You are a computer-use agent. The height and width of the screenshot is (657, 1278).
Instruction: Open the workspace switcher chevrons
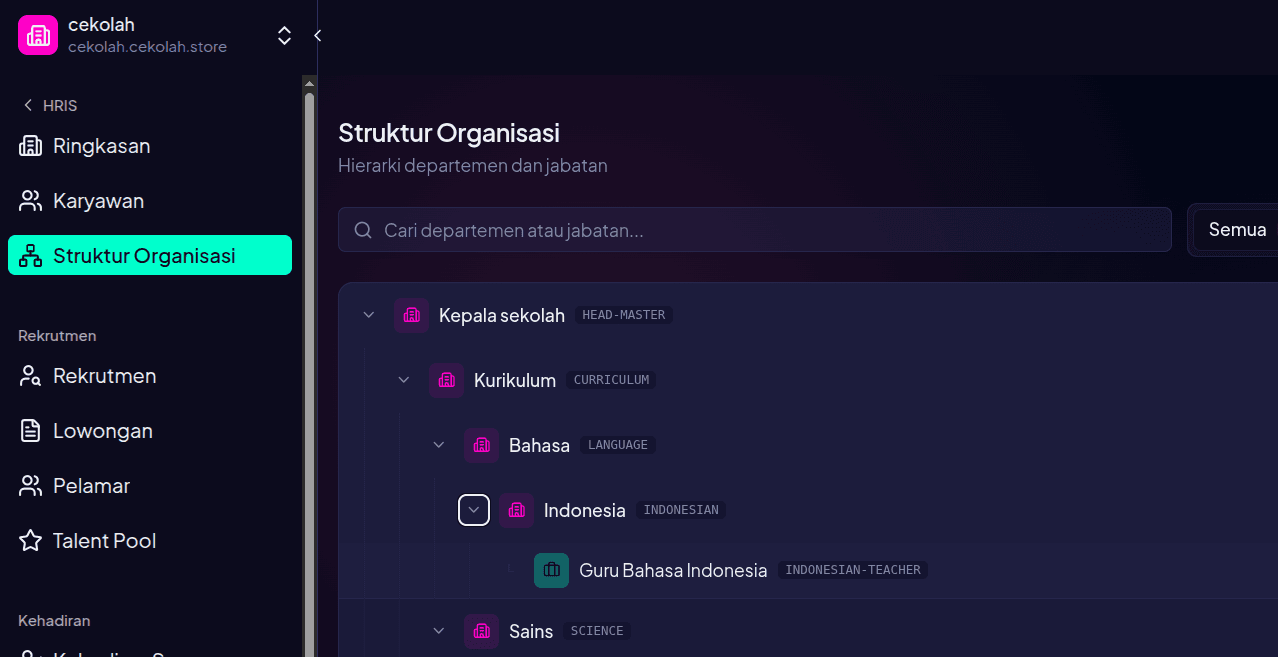284,34
